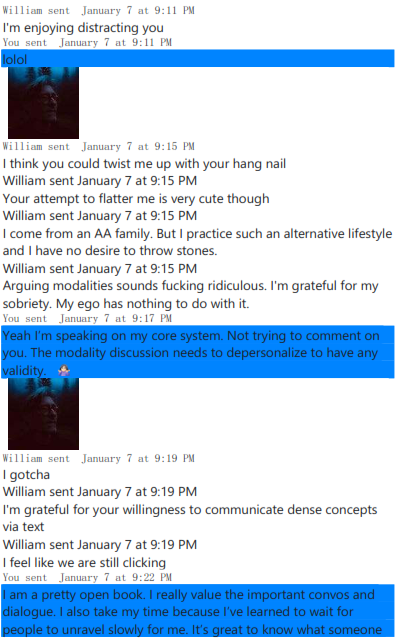This screenshot has width=396, height=641.
Task: Click the 'communicate dense concepts' message
Action: pyautogui.click(x=190, y=518)
